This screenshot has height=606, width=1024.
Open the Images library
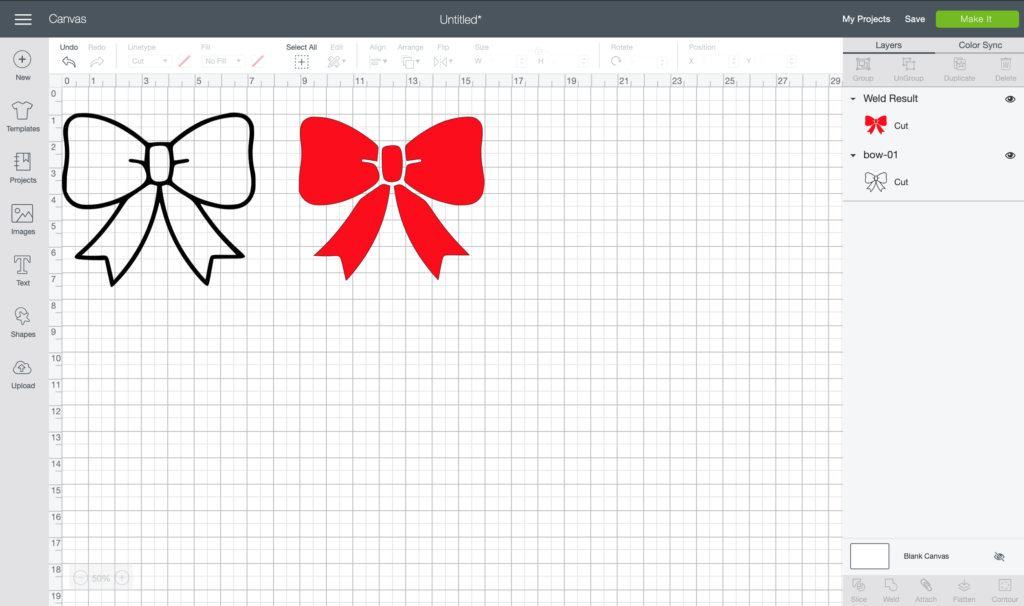point(22,219)
